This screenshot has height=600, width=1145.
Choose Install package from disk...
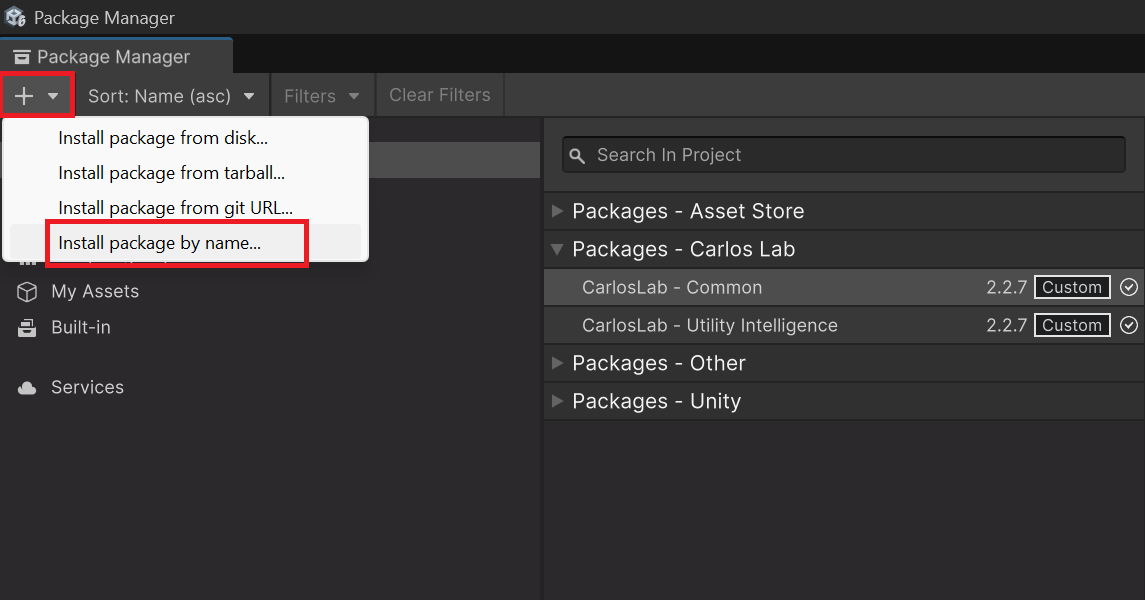click(185, 138)
